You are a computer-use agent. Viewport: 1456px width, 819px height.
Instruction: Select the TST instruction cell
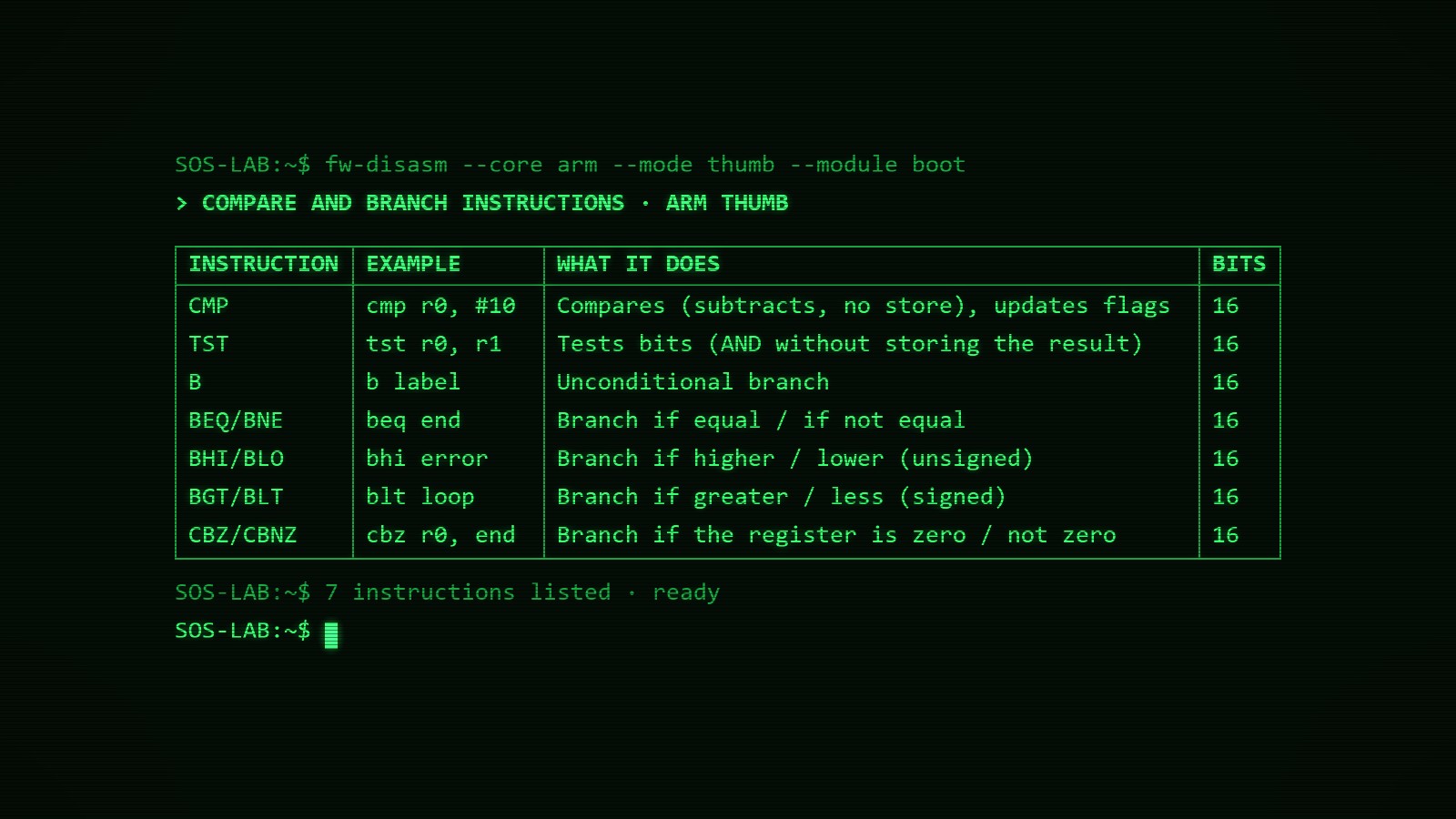[208, 344]
